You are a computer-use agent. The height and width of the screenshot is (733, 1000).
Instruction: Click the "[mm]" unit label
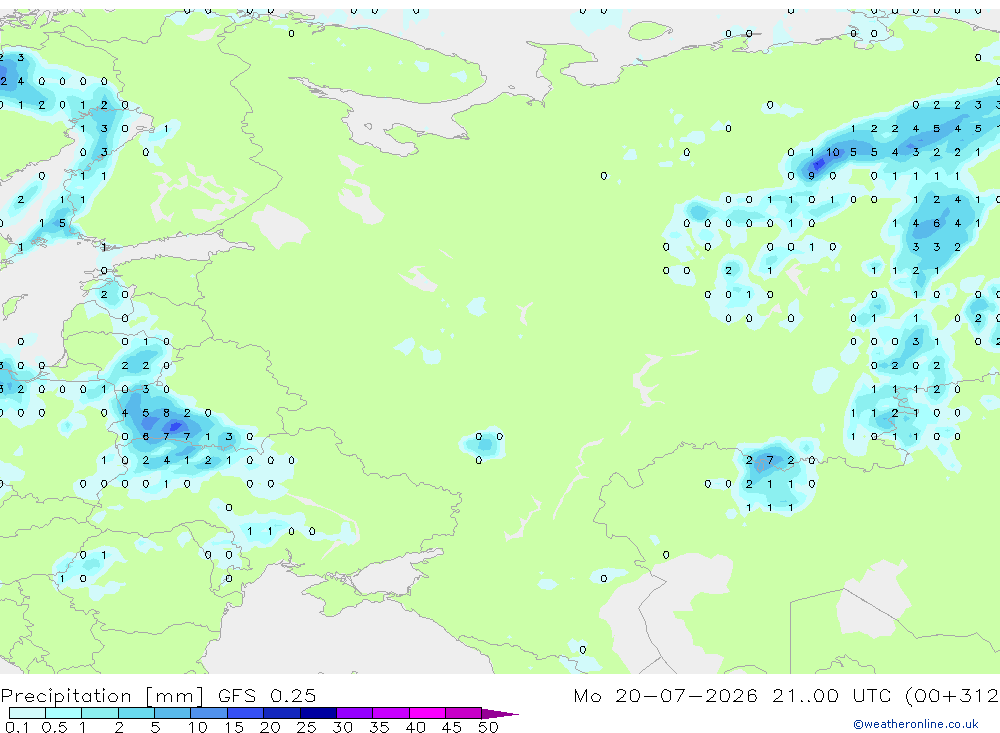(x=174, y=695)
